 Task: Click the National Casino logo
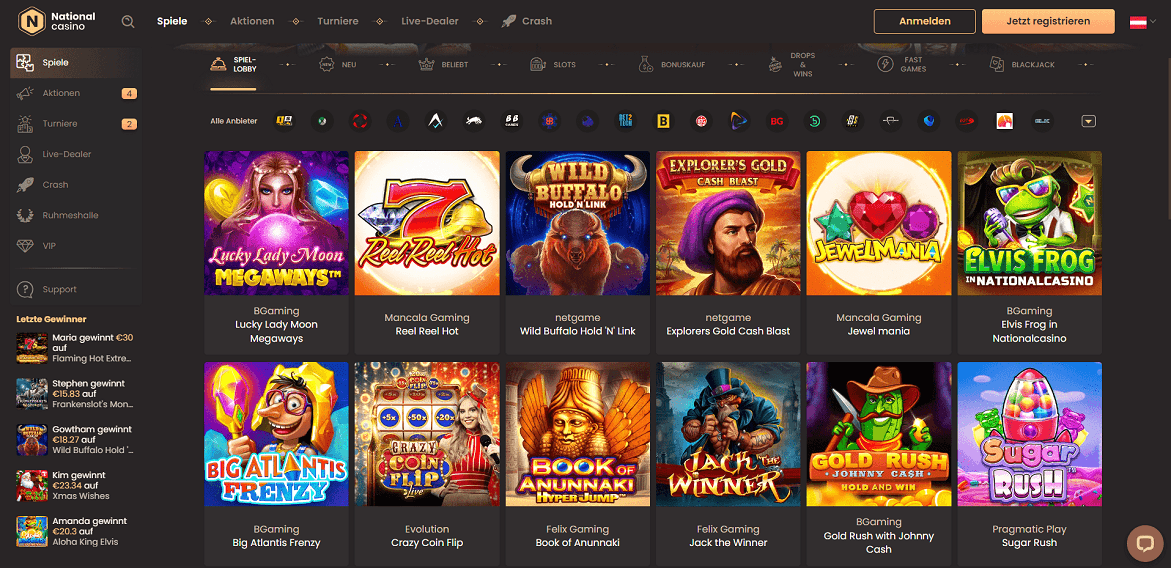[x=58, y=21]
